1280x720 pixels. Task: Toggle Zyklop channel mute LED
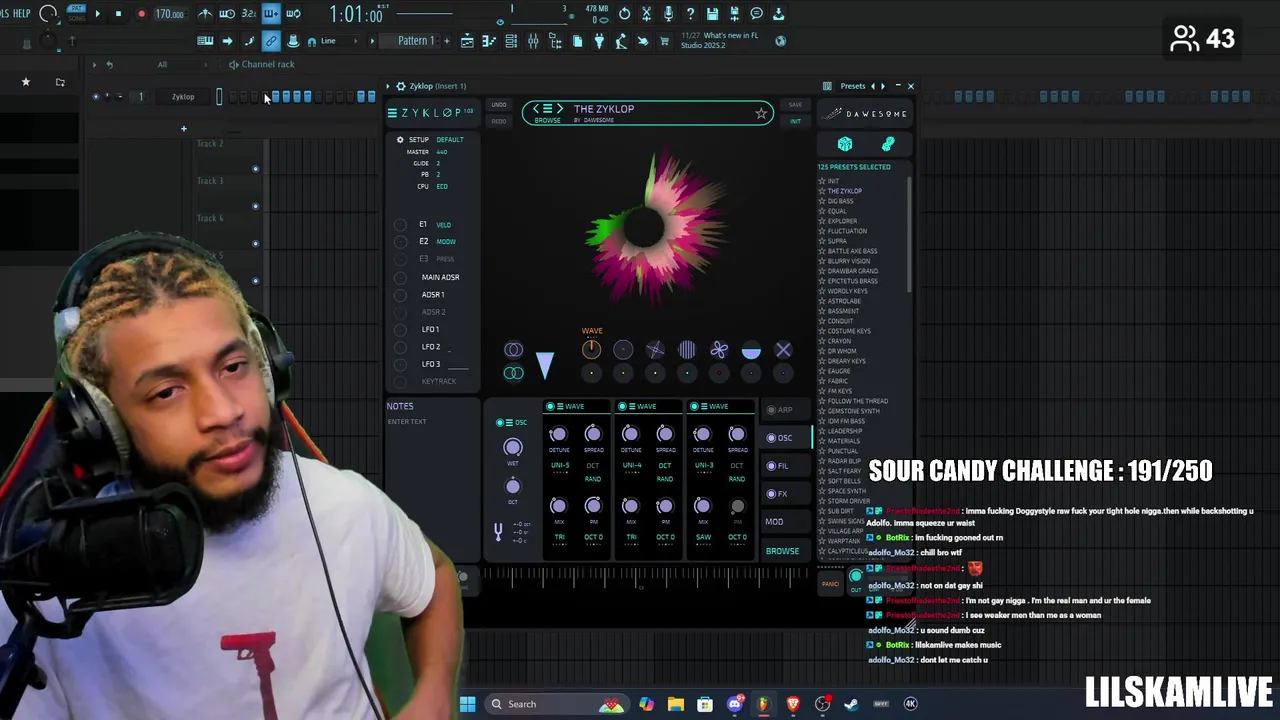tap(96, 97)
